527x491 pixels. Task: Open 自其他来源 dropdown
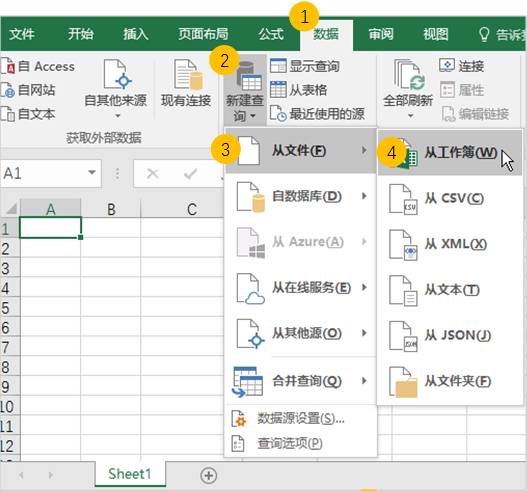tap(115, 89)
